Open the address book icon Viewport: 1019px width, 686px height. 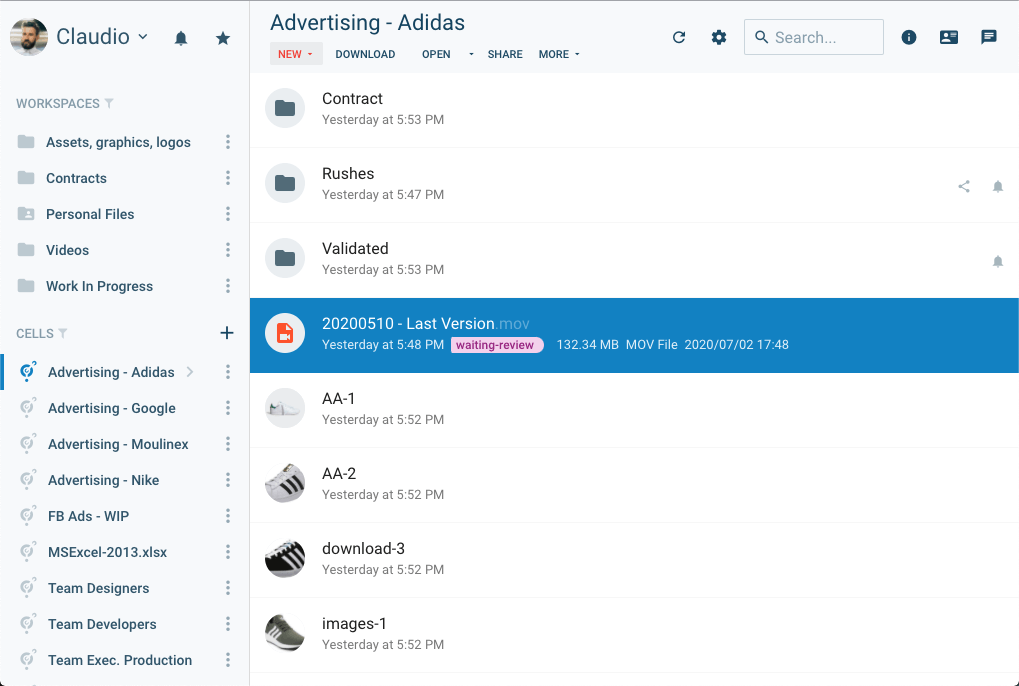tap(948, 36)
